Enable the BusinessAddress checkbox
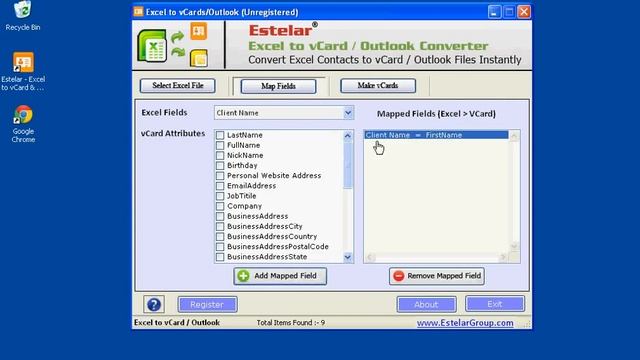The width and height of the screenshot is (640, 360). (220, 216)
